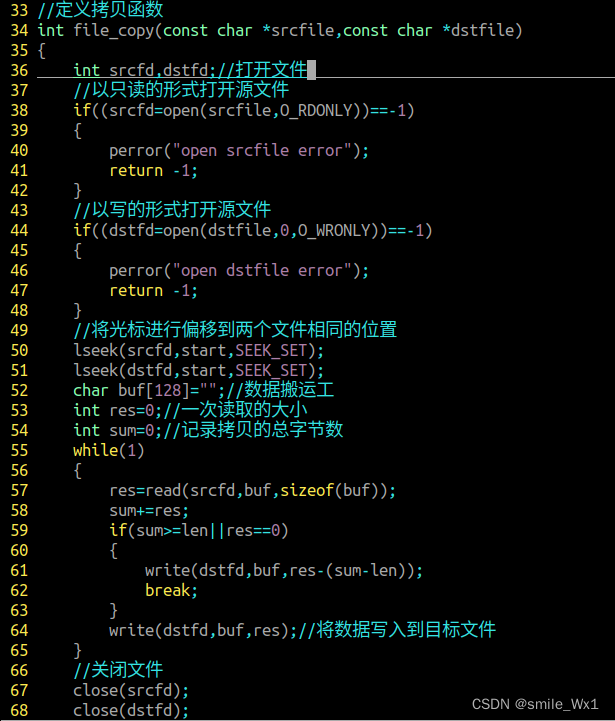
Task: Click 'res=0;' on line 53
Action: 136,410
